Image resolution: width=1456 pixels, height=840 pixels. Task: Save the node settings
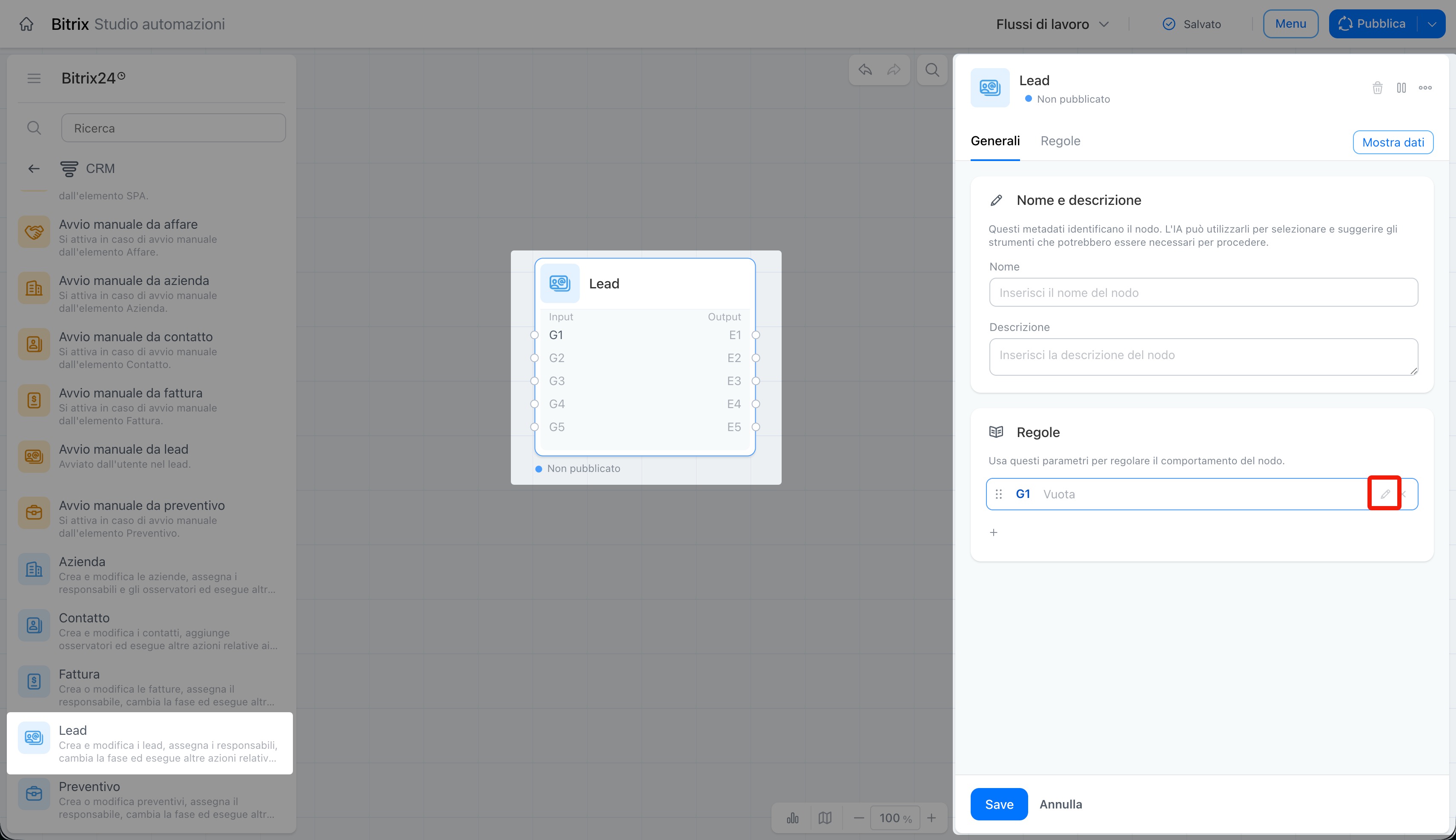tap(999, 804)
